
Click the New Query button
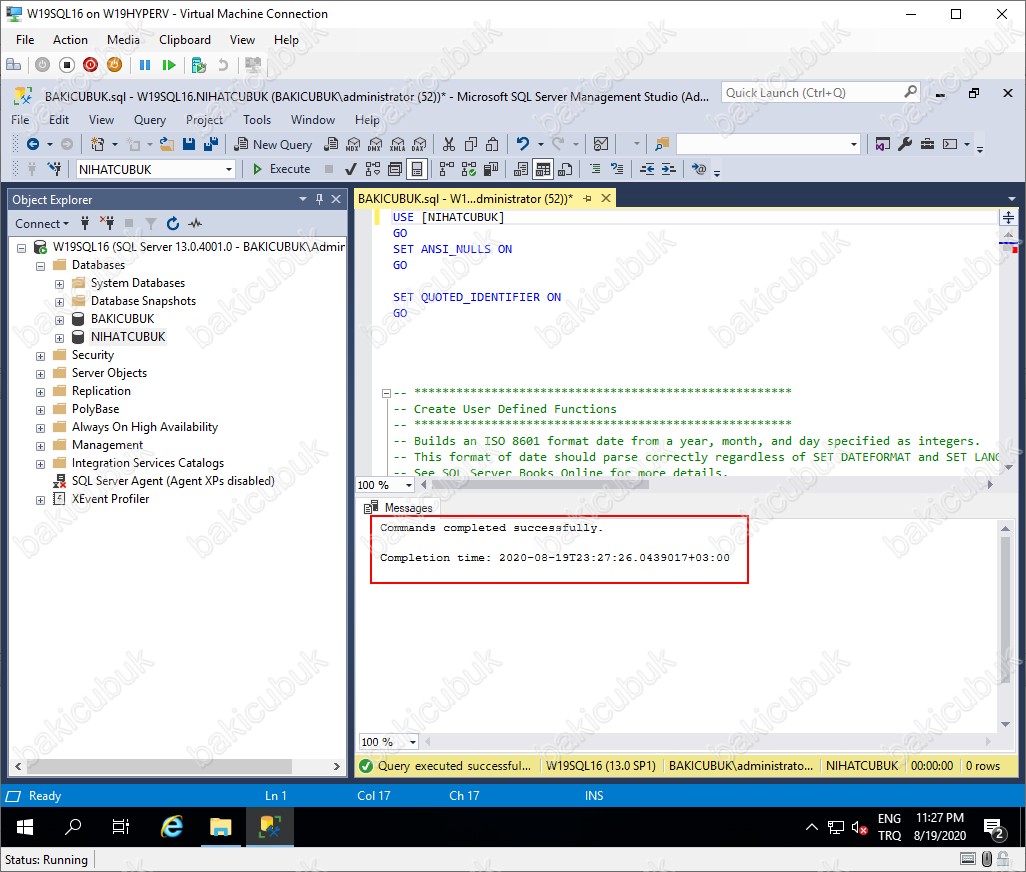272,145
